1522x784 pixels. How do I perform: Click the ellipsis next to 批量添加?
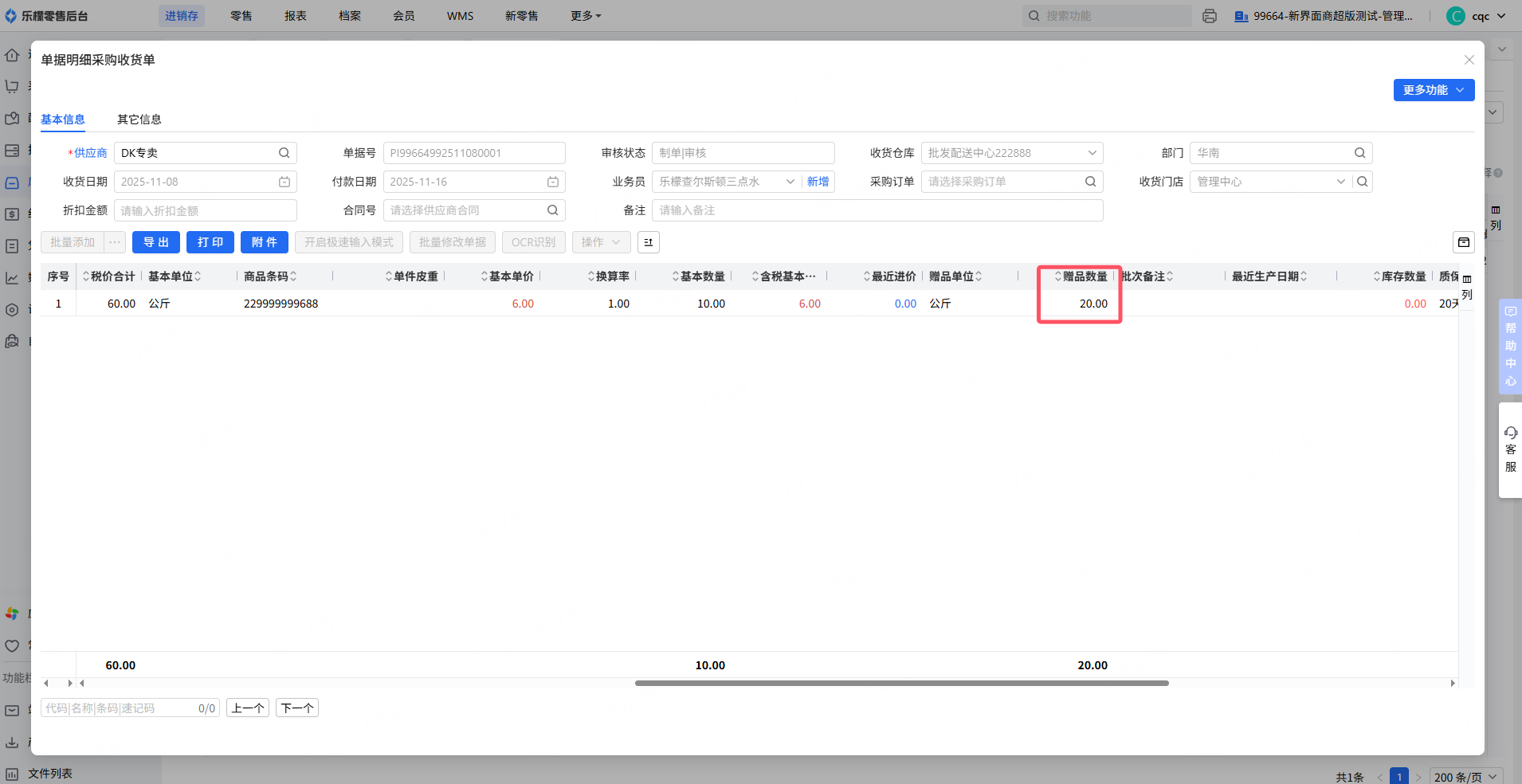[x=115, y=242]
